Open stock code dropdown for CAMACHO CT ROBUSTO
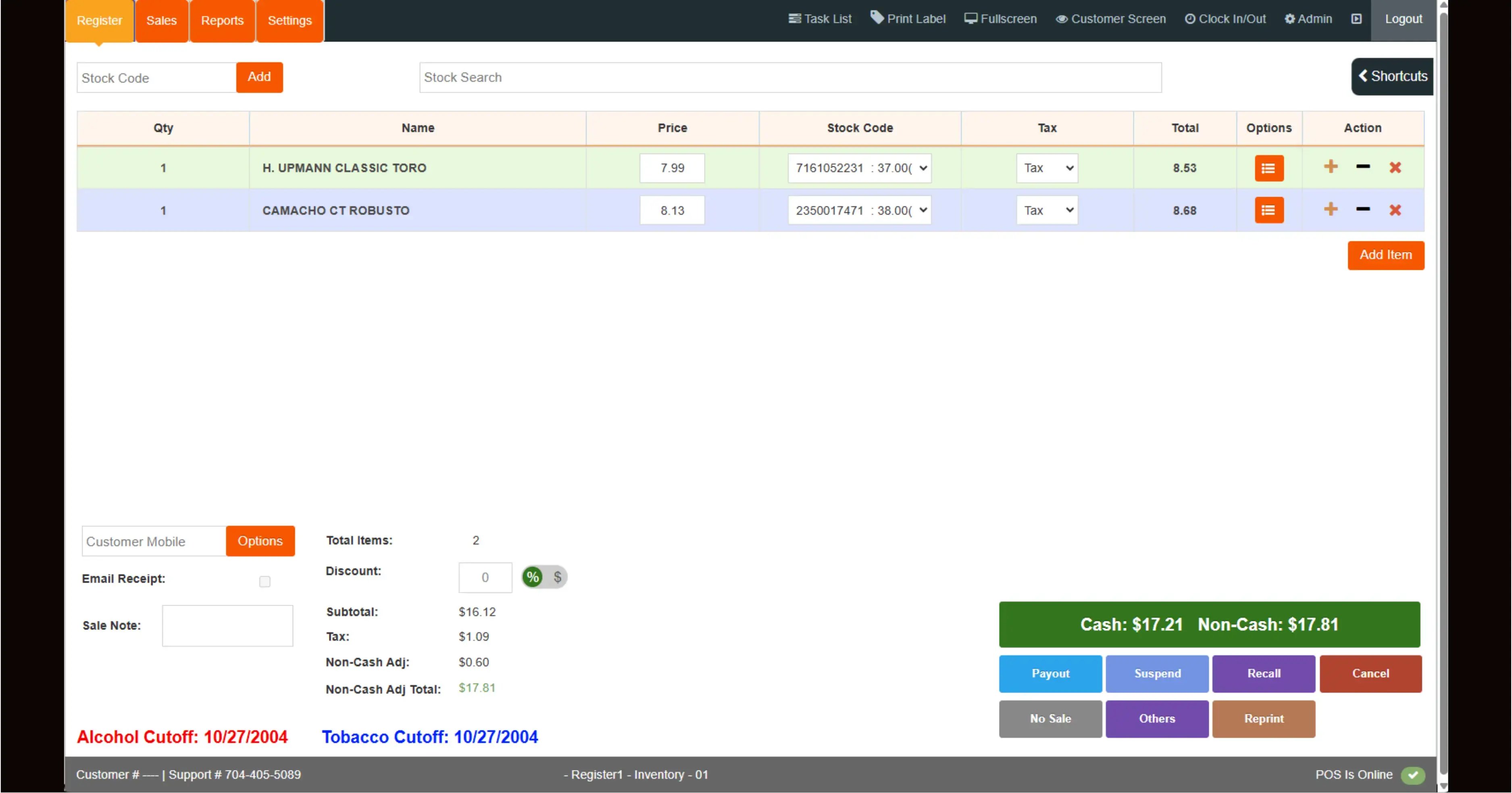The width and height of the screenshot is (1512, 793). pos(859,210)
